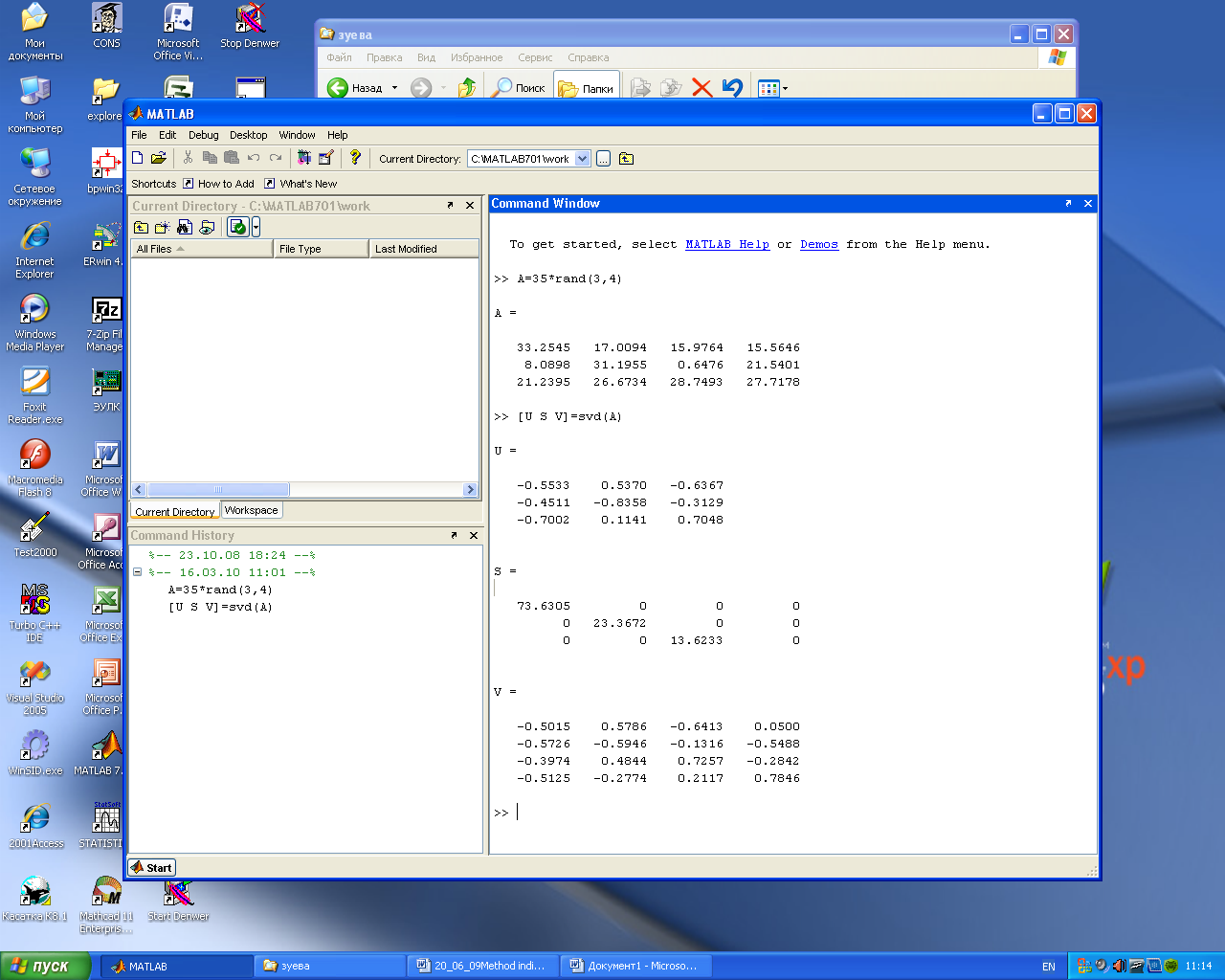The height and width of the screenshot is (980, 1225).
Task: Open the File menu in MATLAB
Action: pyautogui.click(x=139, y=135)
